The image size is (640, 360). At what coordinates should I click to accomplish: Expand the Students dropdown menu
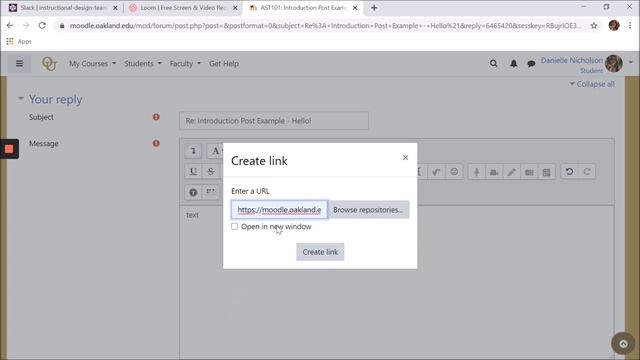[x=143, y=64]
